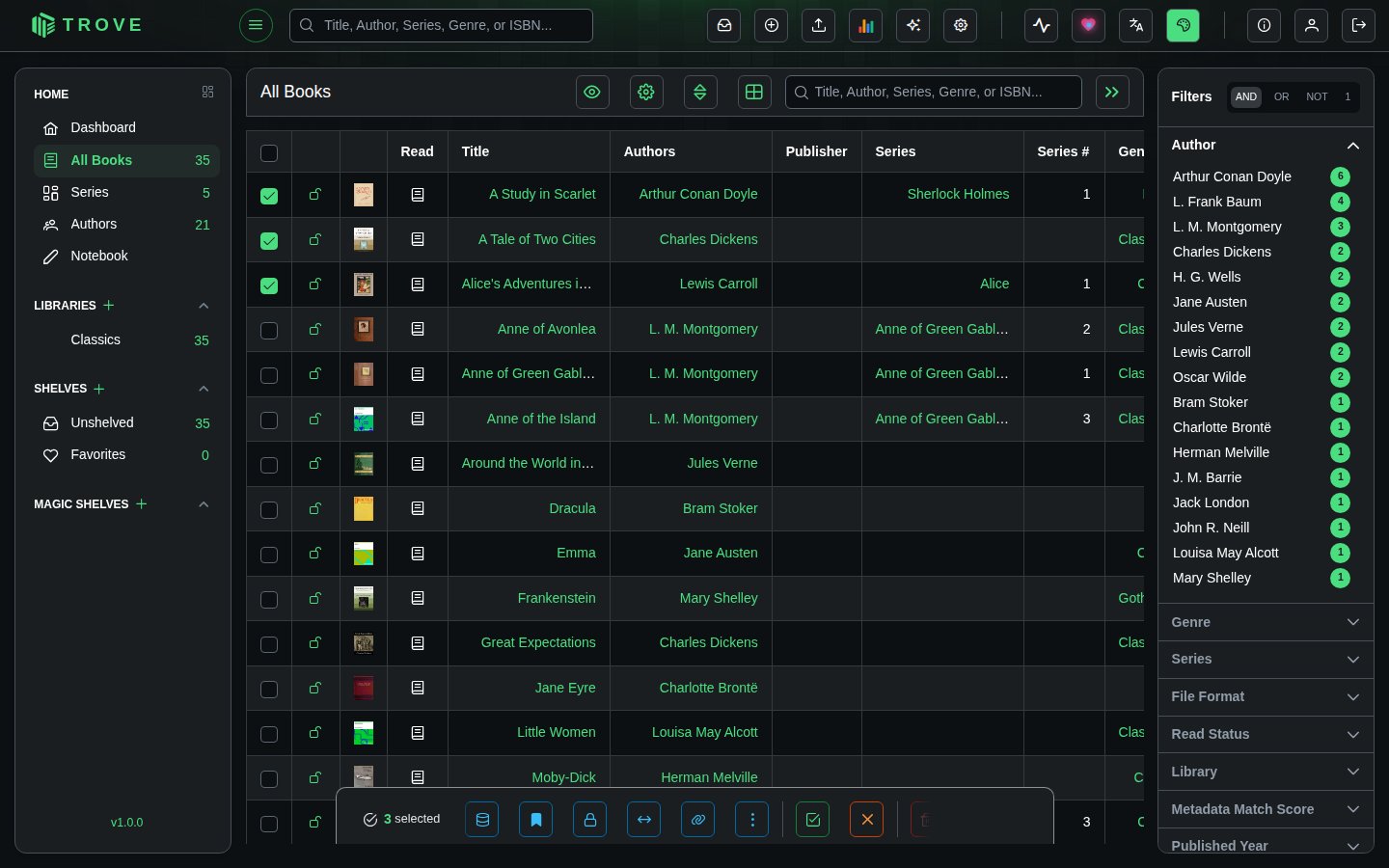The image size is (1389, 868).
Task: Open the three-dot more actions menu
Action: click(752, 820)
